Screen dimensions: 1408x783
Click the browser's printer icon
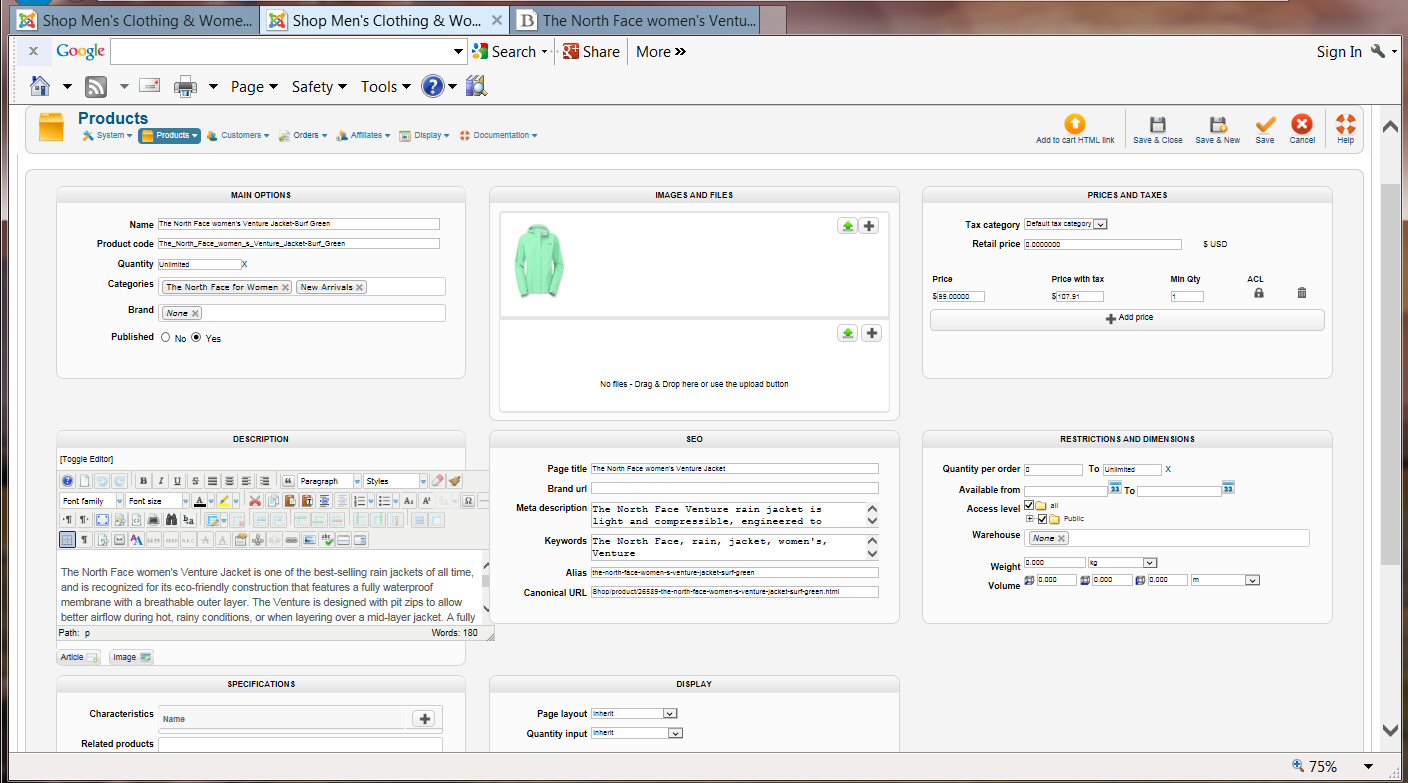pyautogui.click(x=185, y=87)
